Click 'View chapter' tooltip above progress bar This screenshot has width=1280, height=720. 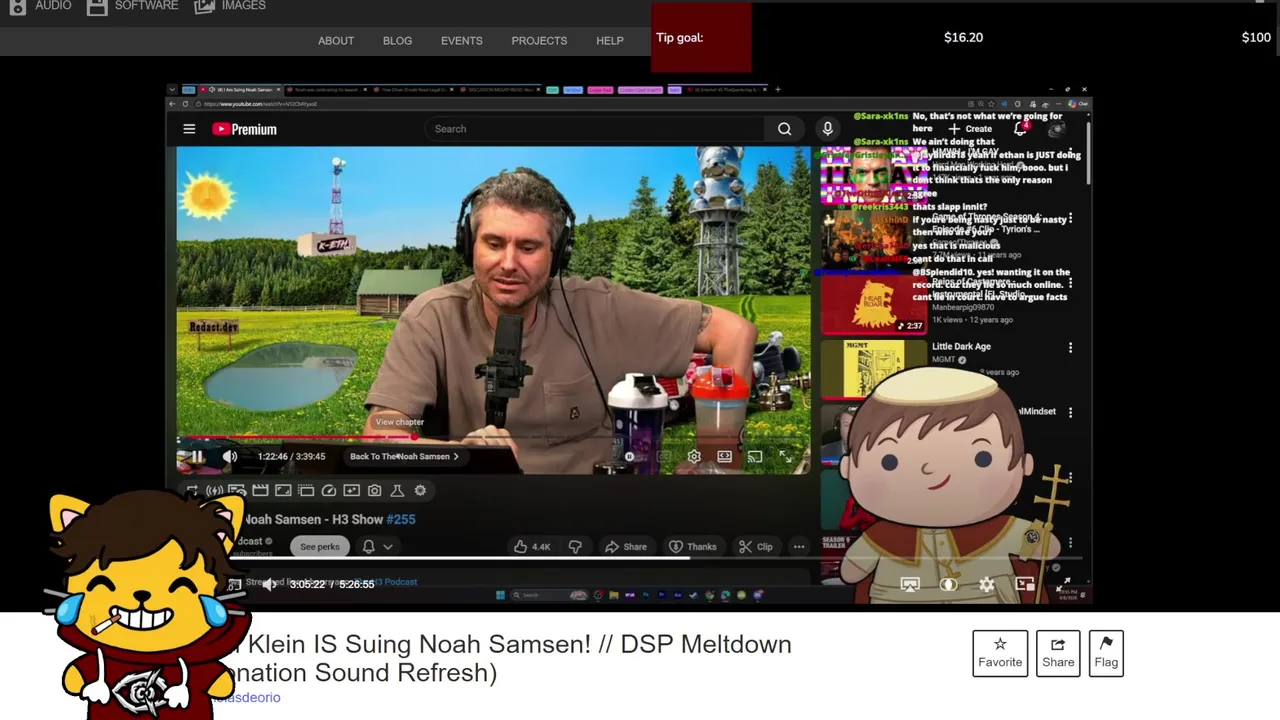coord(400,422)
